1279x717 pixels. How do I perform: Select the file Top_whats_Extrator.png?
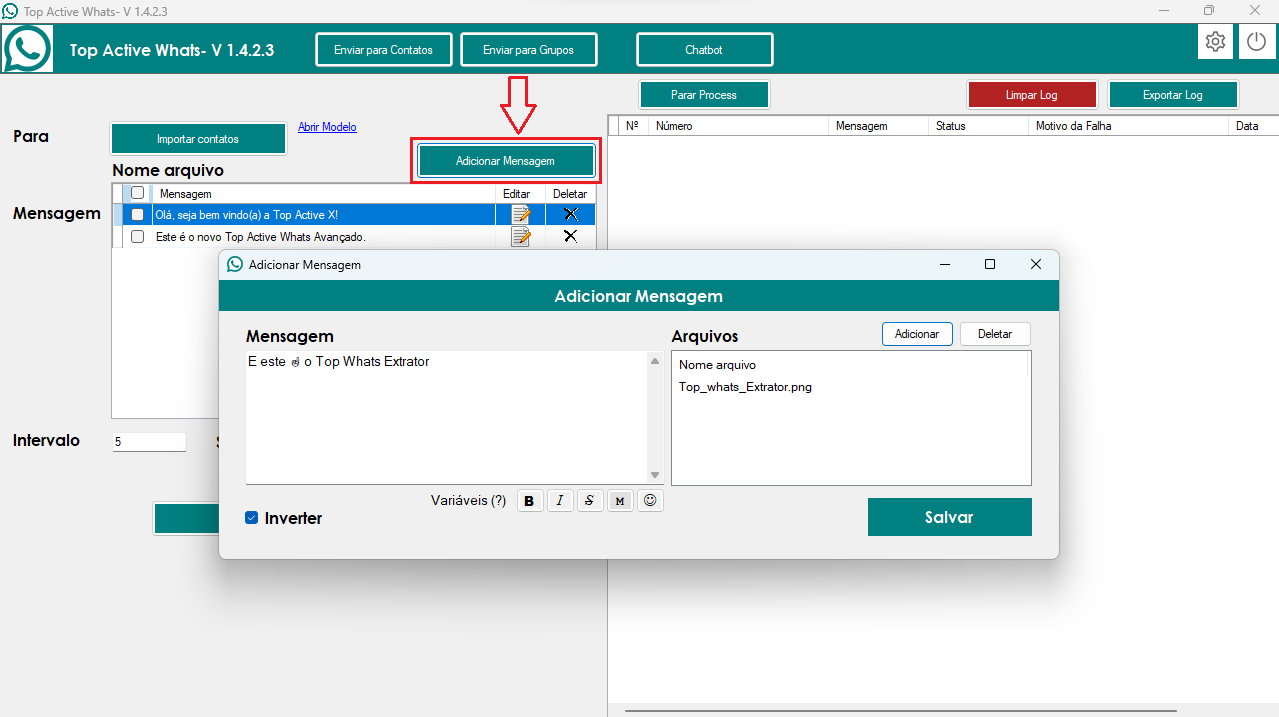pyautogui.click(x=745, y=387)
